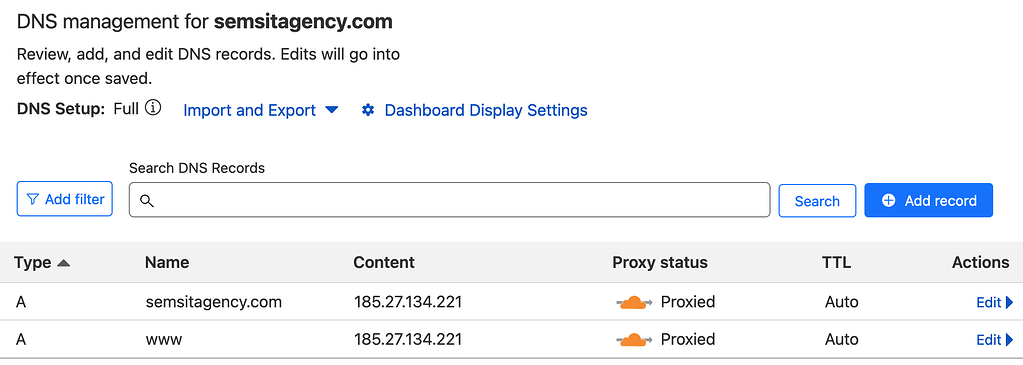Open the Import and Export dropdown
Viewport: 1023px width, 365px height.
(x=260, y=110)
